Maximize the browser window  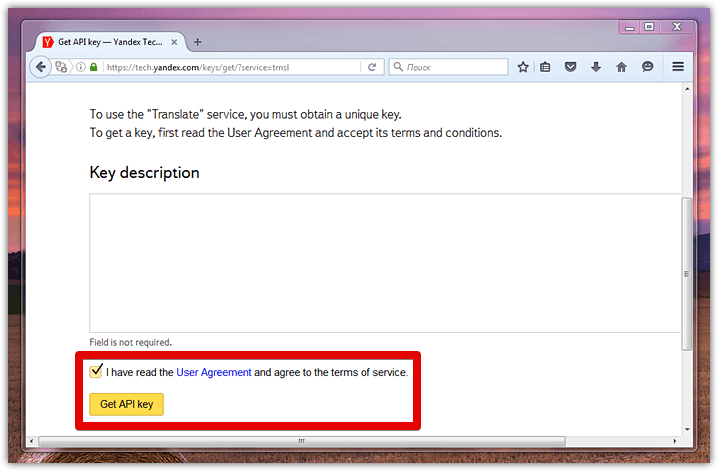click(x=649, y=27)
